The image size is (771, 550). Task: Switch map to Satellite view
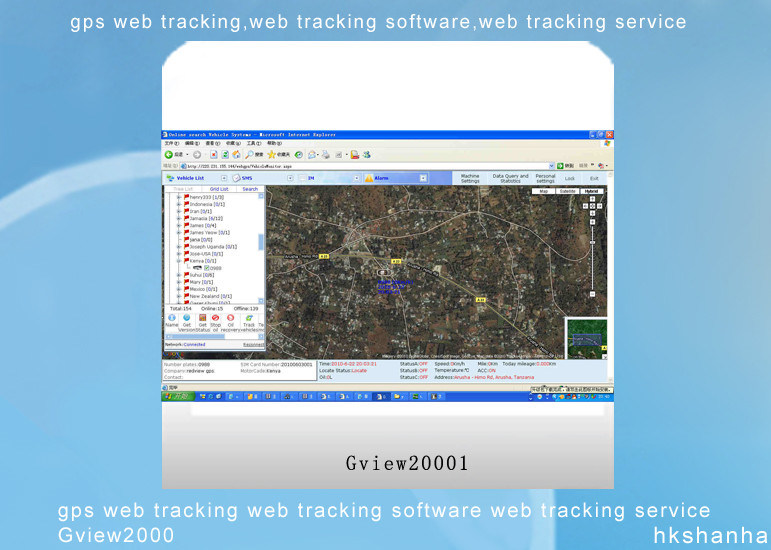click(567, 190)
